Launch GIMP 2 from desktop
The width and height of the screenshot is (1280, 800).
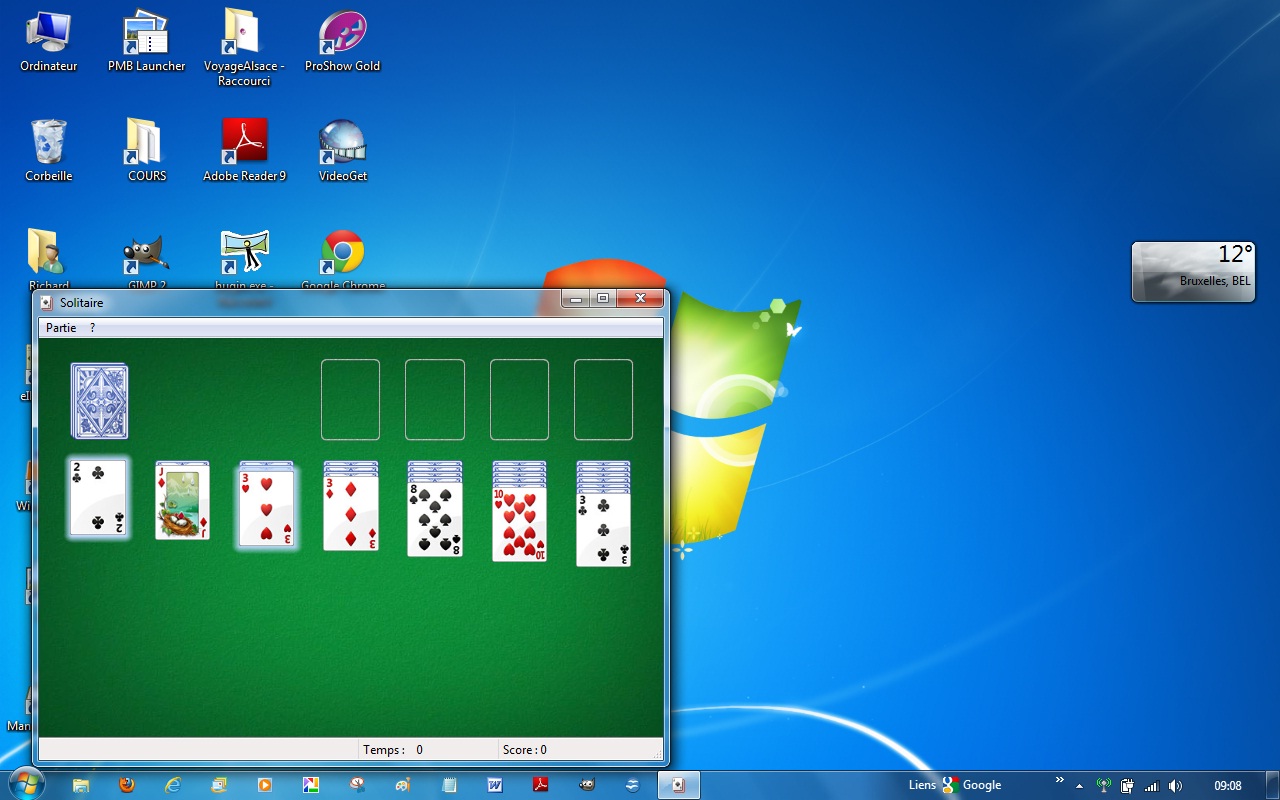[147, 258]
